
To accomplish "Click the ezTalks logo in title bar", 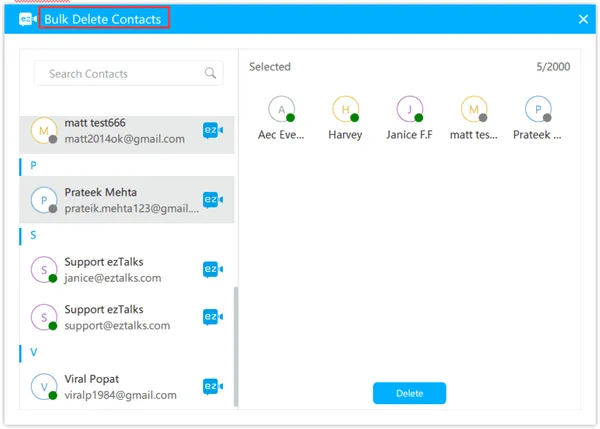I will tap(28, 19).
